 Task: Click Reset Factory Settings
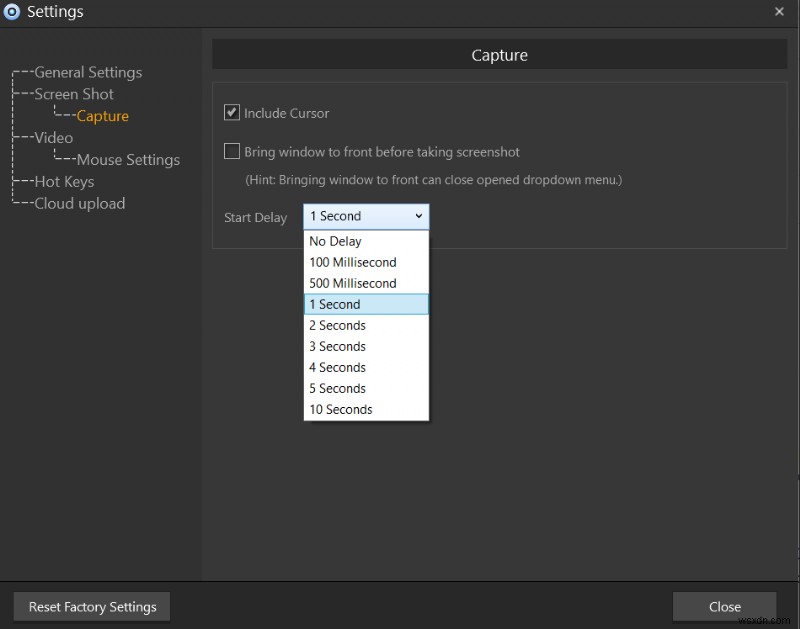(x=91, y=606)
